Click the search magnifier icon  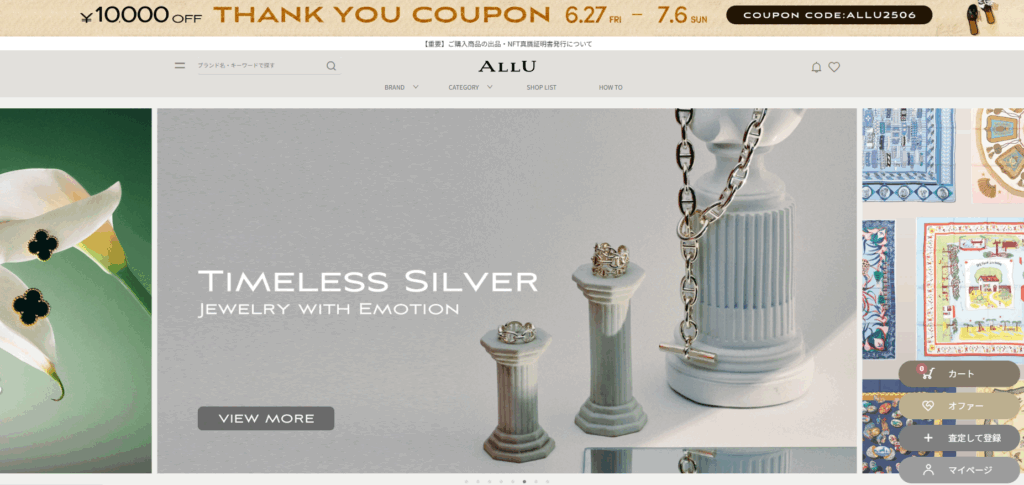click(331, 65)
